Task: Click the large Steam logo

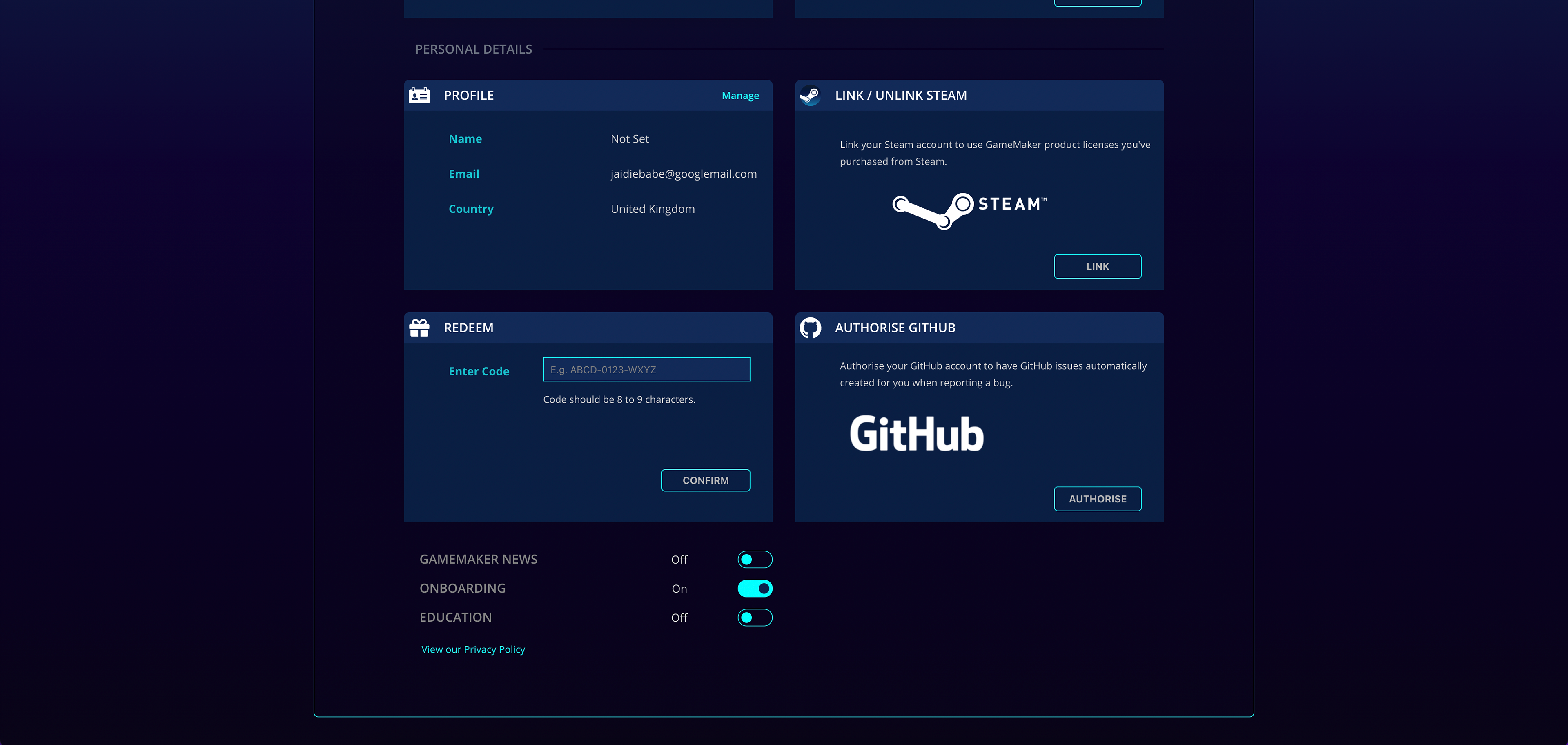Action: coord(970,211)
